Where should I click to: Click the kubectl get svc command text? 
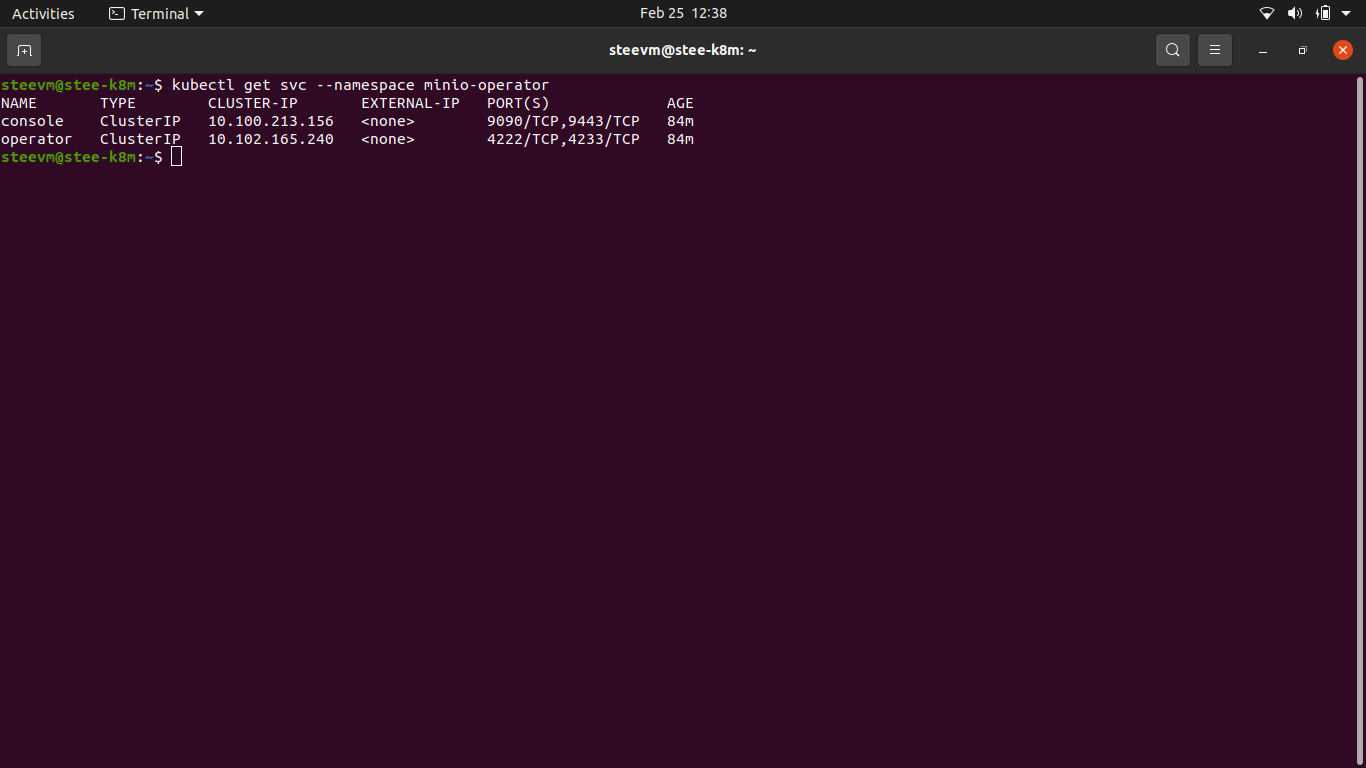click(360, 84)
